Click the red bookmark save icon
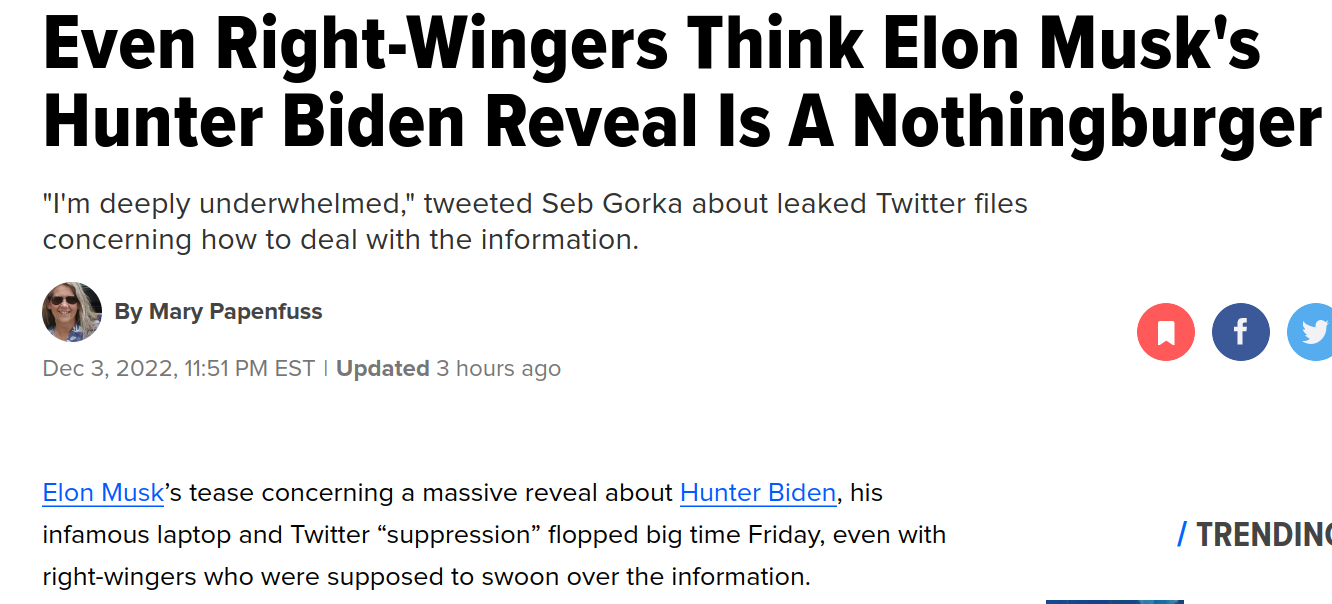Image resolution: width=1332 pixels, height=604 pixels. pyautogui.click(x=1166, y=331)
